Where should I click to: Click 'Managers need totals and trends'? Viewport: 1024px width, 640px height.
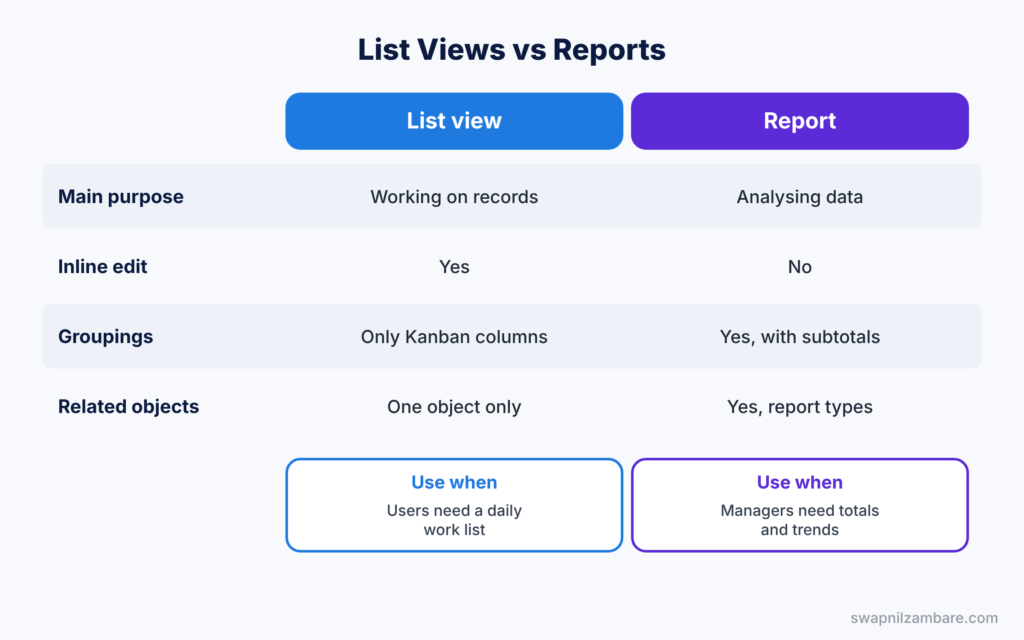[799, 520]
